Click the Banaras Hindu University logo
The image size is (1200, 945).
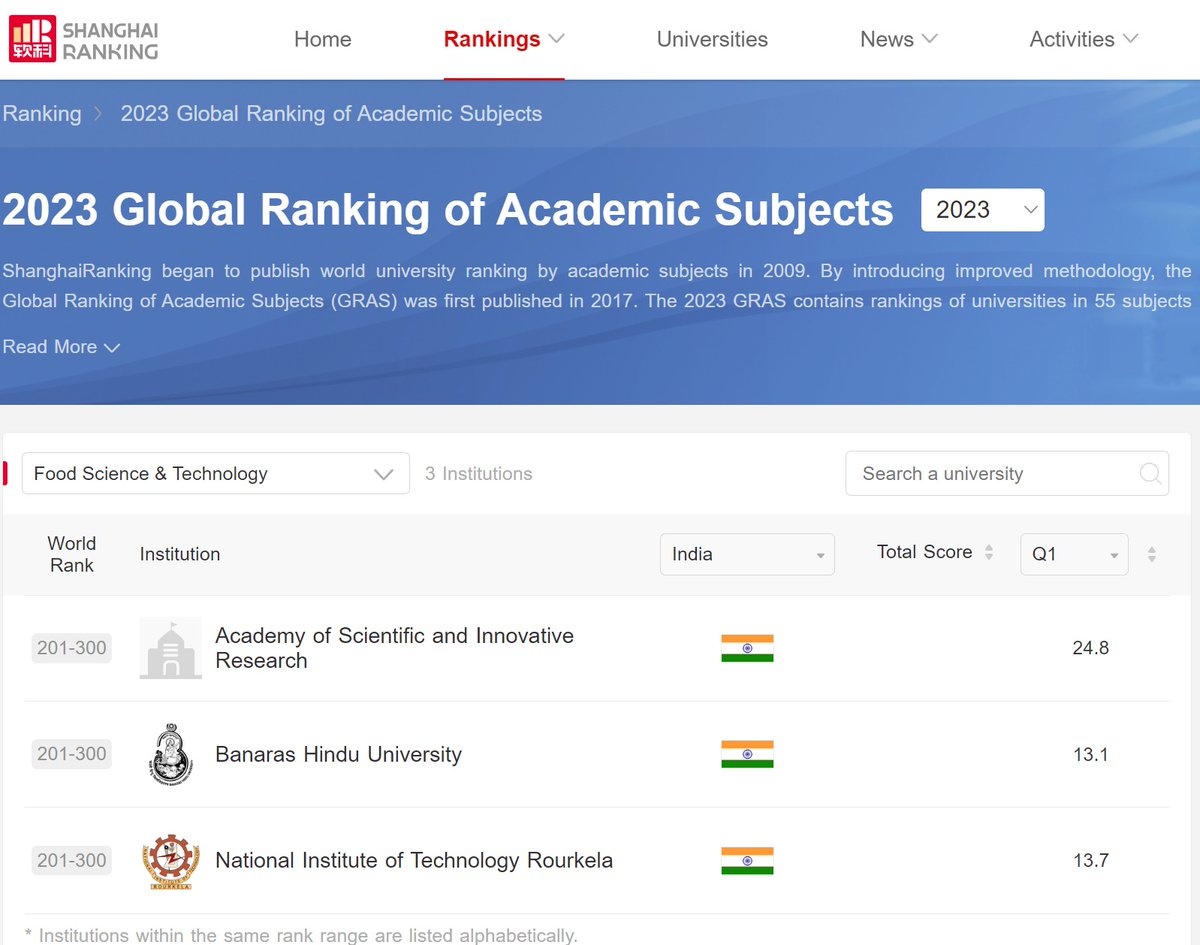coord(171,754)
